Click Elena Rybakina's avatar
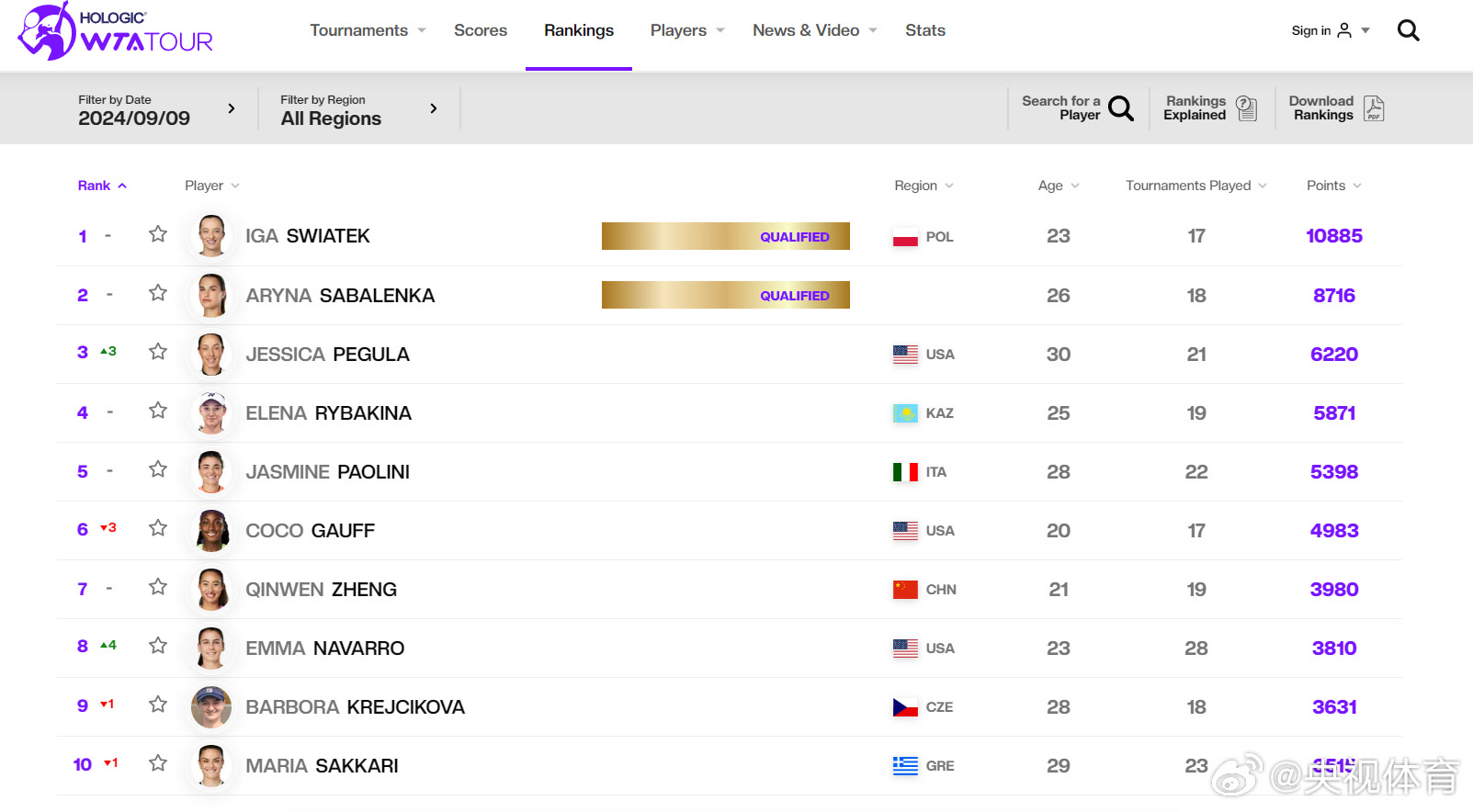 click(x=211, y=413)
